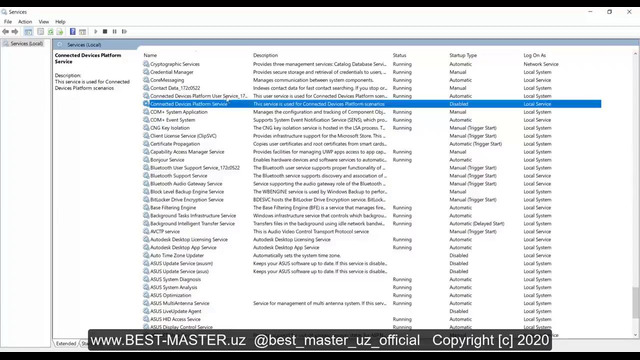Click the gear icon beside ASUS Optimization
Screen dimensions: 640x360
(x=146, y=295)
